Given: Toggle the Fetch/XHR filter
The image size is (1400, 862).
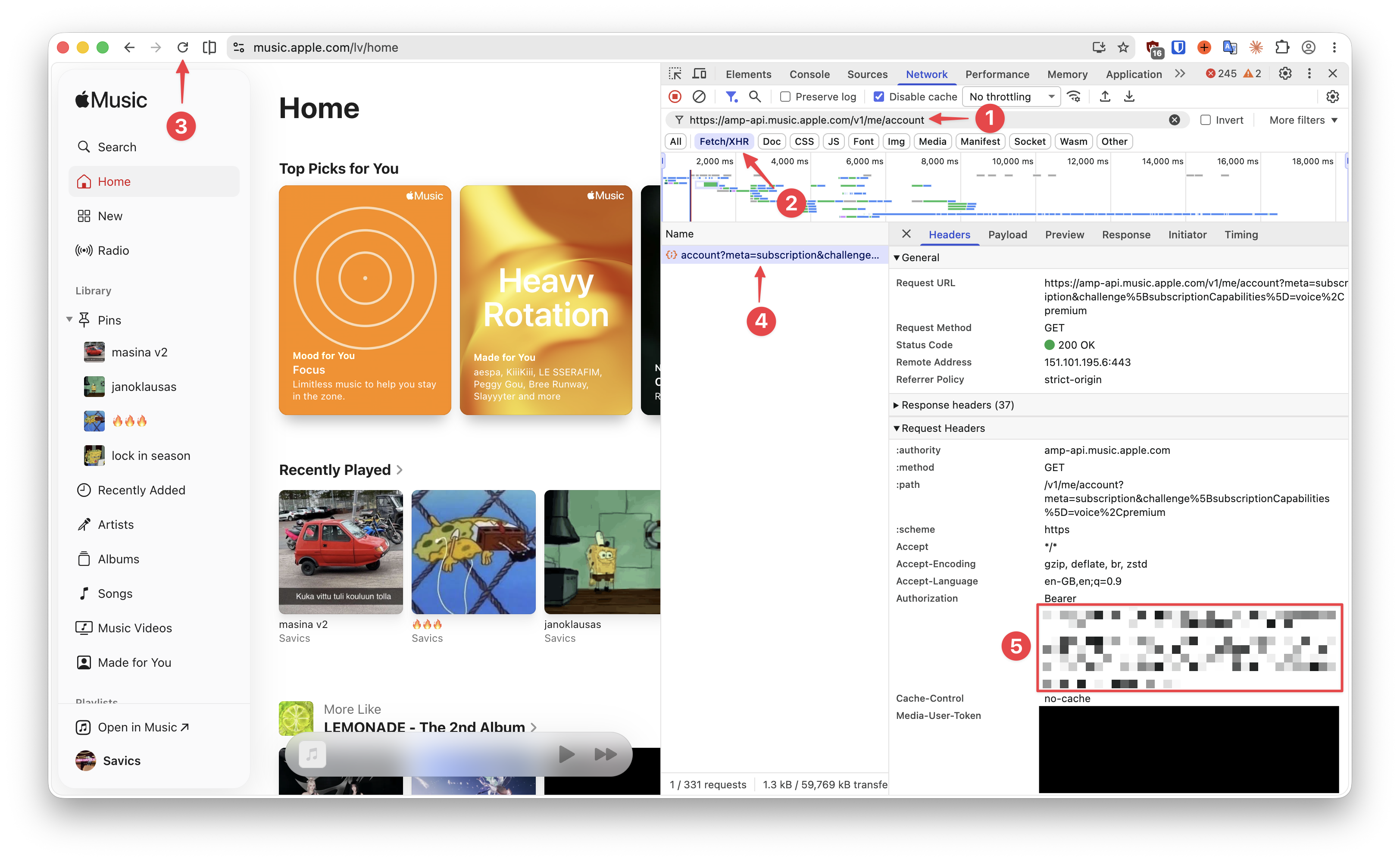Looking at the screenshot, I should [723, 141].
